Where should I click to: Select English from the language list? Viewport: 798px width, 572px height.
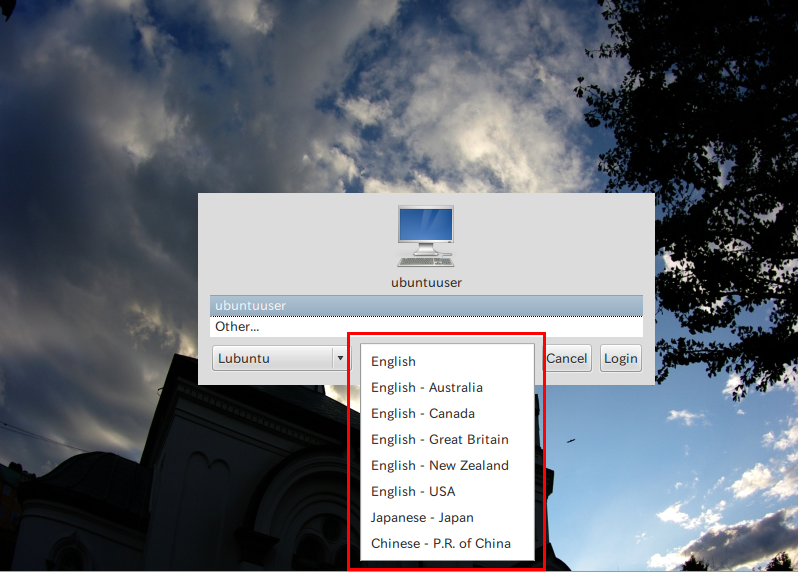pos(447,361)
